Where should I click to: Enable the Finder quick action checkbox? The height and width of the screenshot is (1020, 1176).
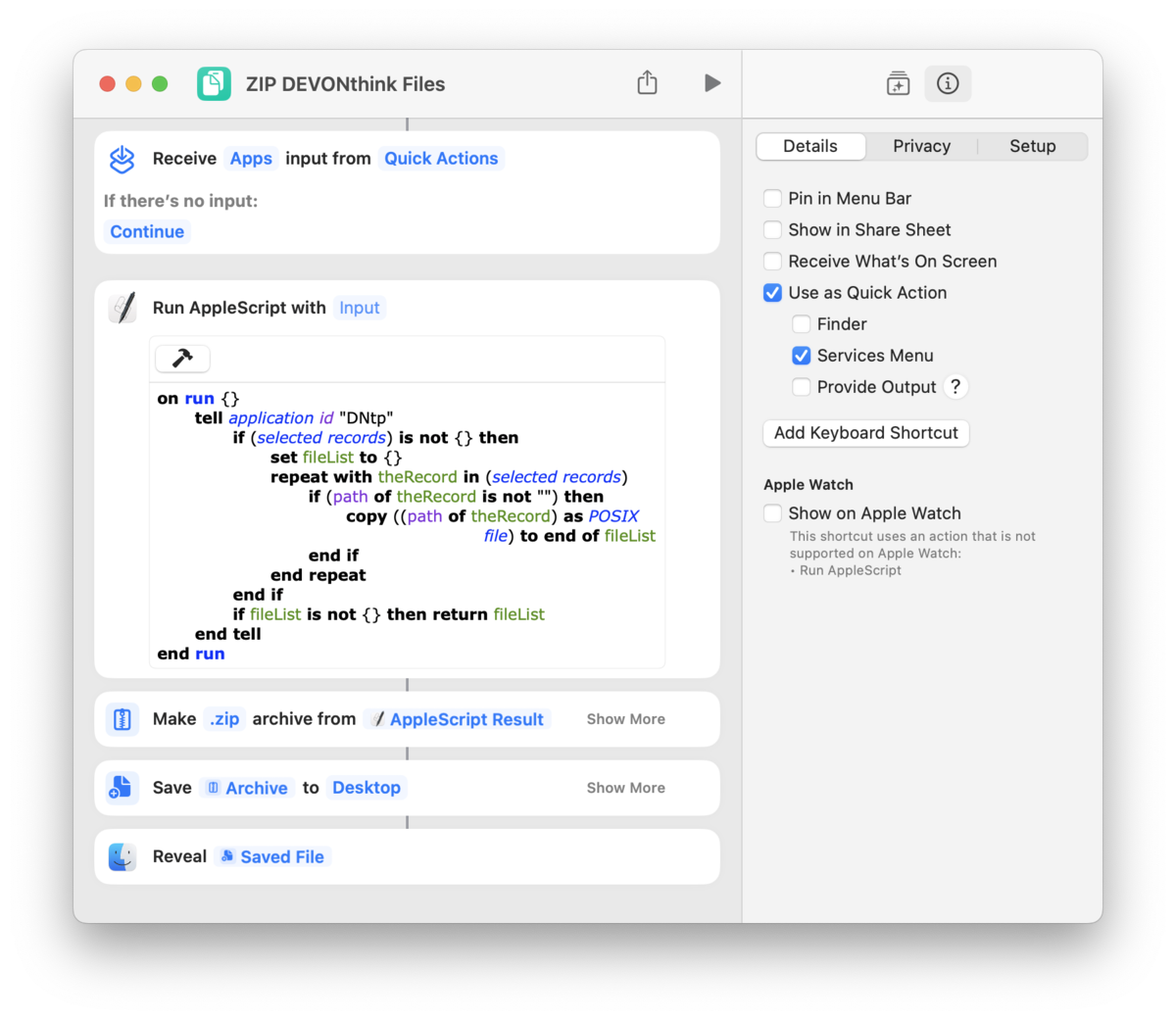point(801,324)
